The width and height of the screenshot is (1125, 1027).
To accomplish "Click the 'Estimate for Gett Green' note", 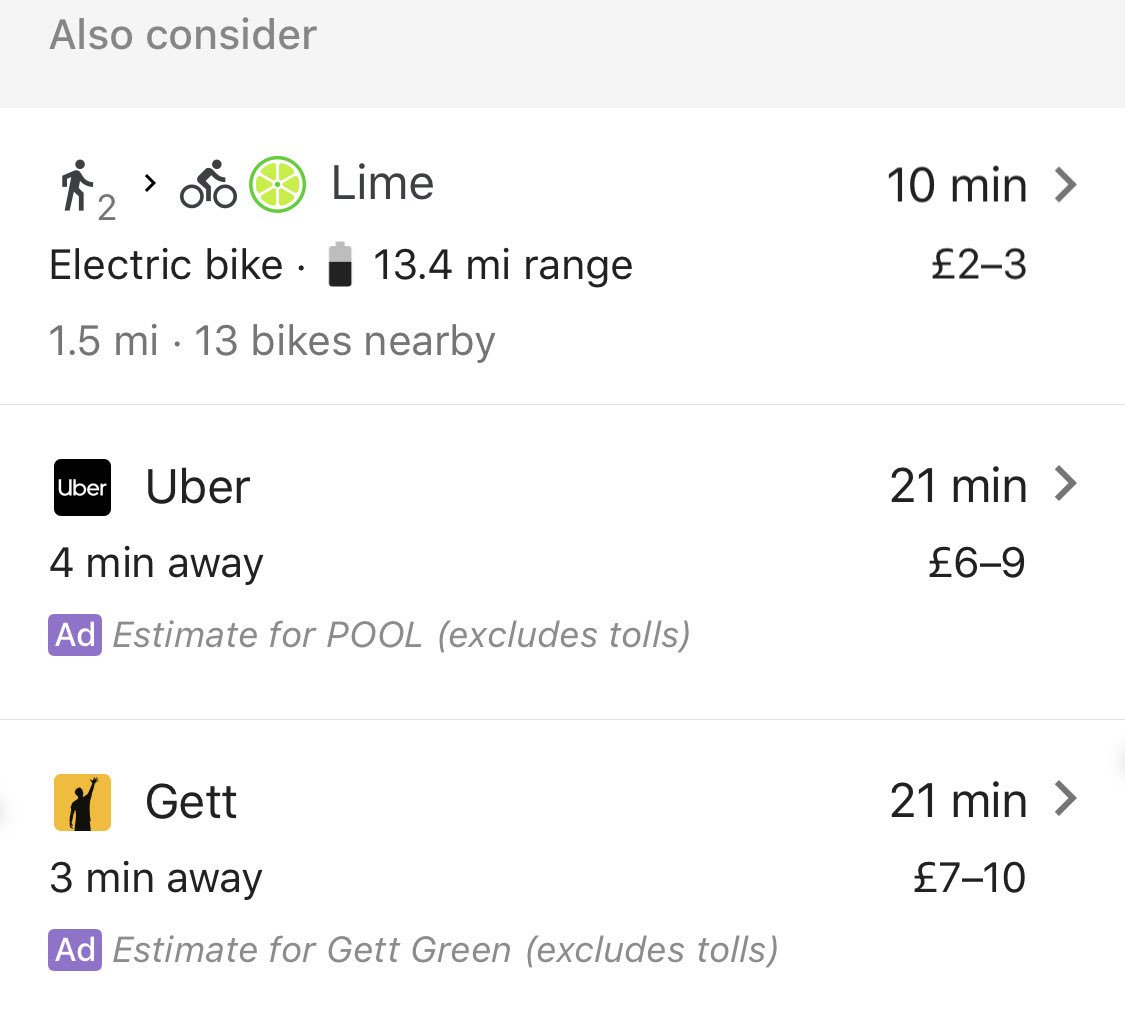I will pyautogui.click(x=445, y=949).
